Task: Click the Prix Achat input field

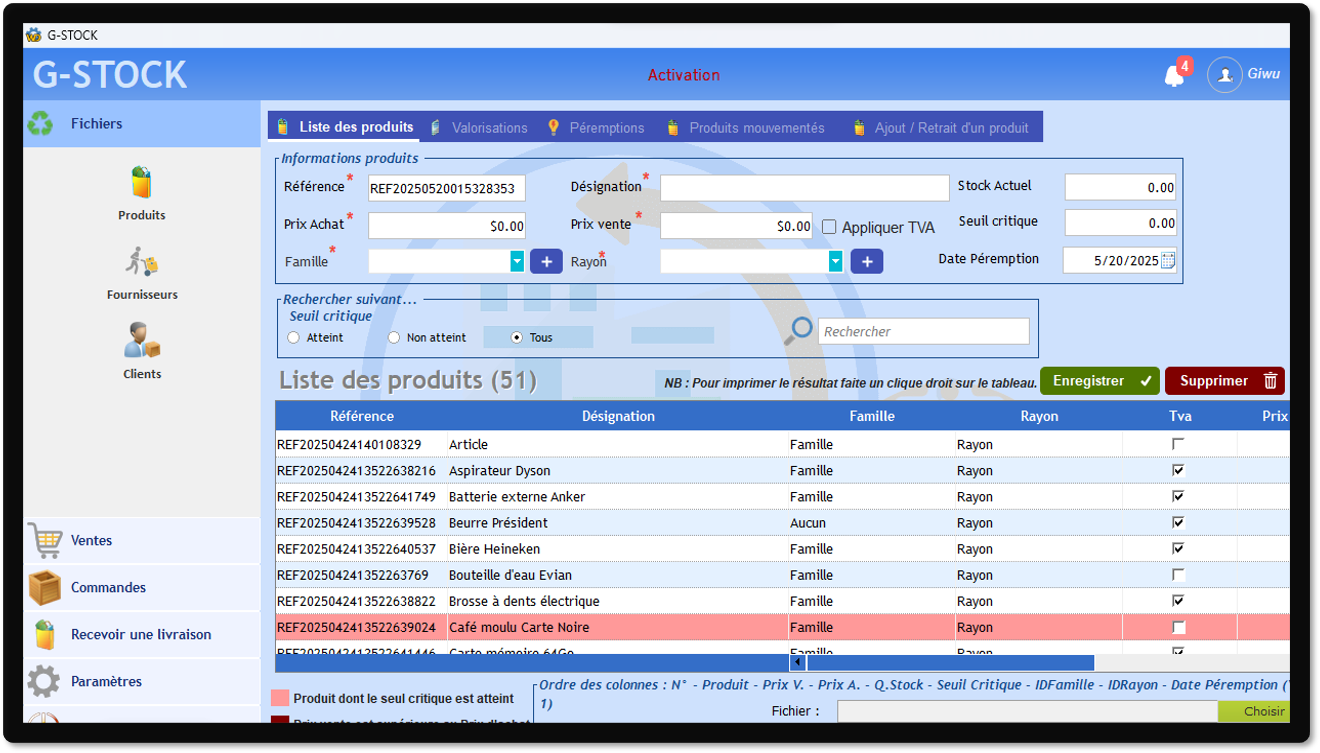Action: (x=446, y=226)
